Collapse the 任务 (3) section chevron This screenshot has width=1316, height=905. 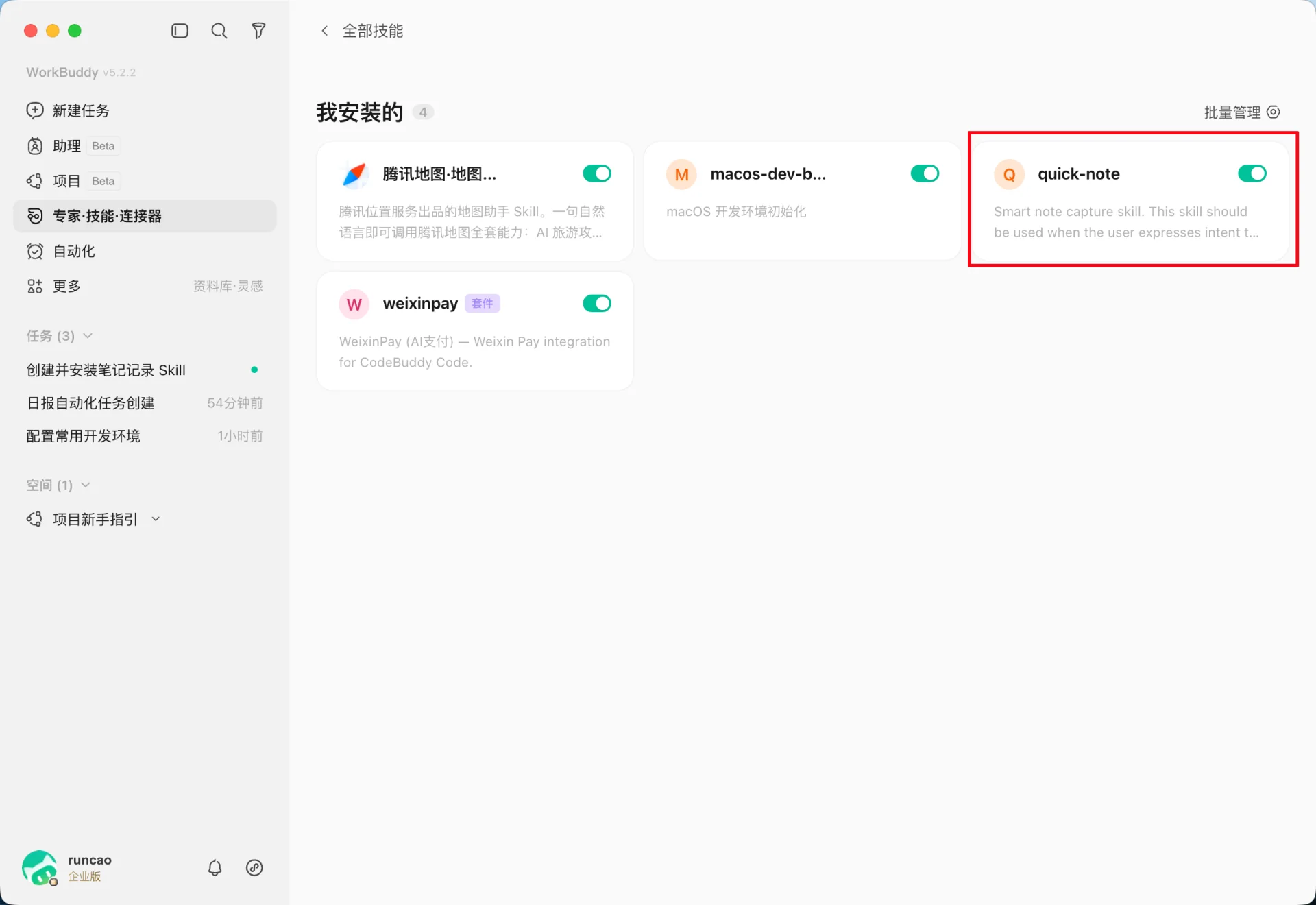click(88, 336)
